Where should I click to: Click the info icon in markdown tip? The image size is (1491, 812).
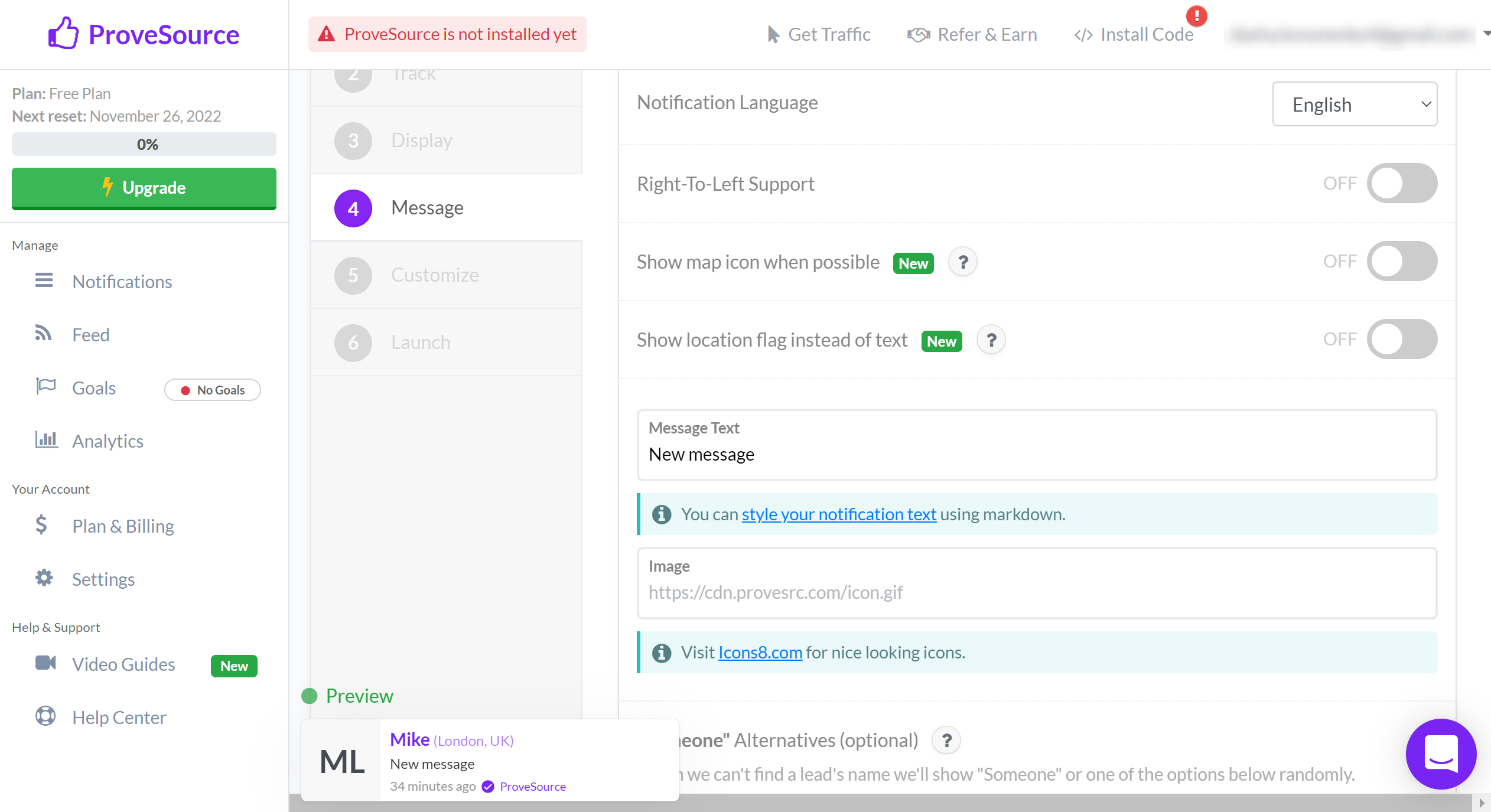pos(662,514)
